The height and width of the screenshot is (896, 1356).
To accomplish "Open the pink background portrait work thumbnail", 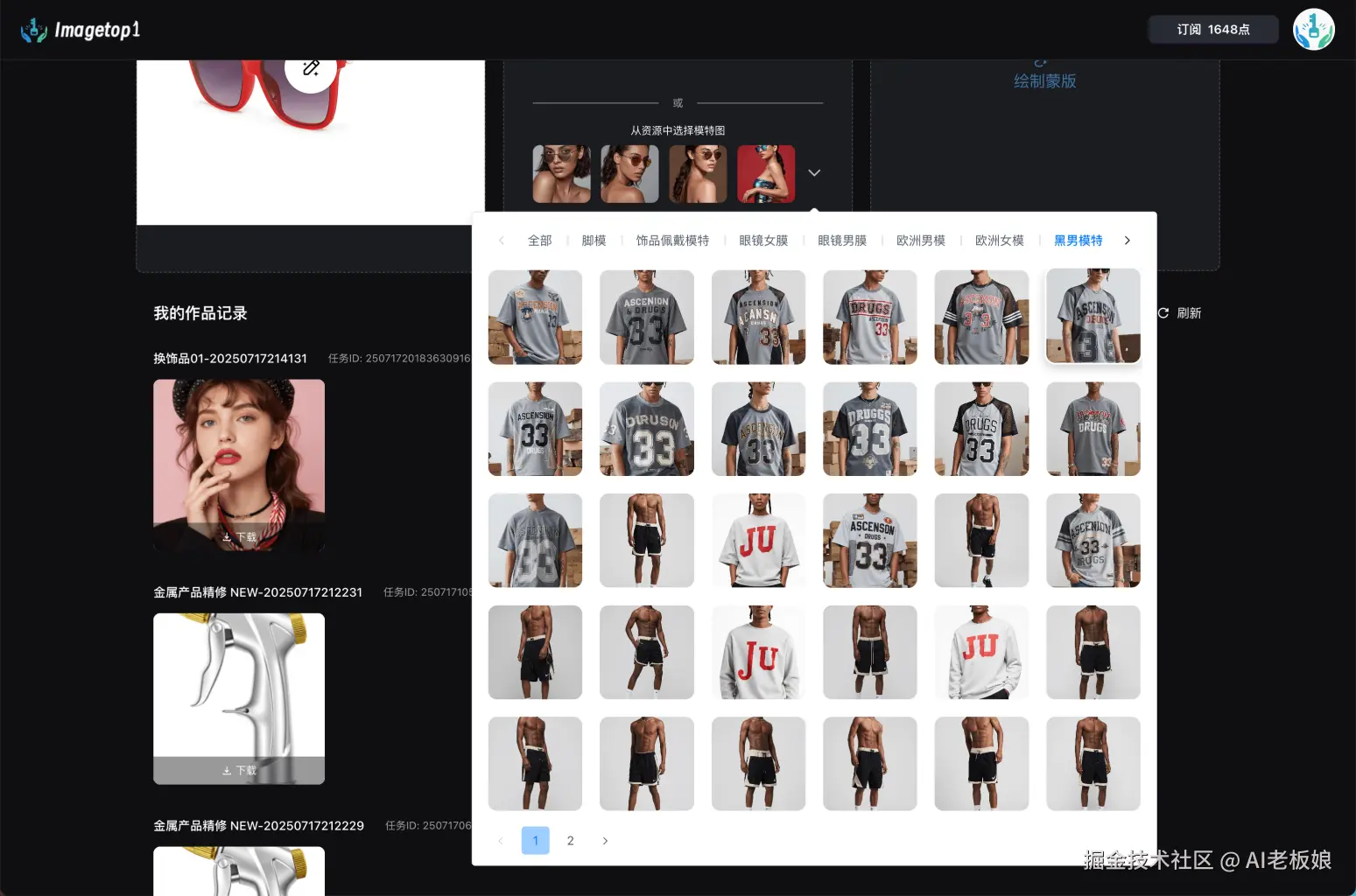I will click(x=239, y=465).
